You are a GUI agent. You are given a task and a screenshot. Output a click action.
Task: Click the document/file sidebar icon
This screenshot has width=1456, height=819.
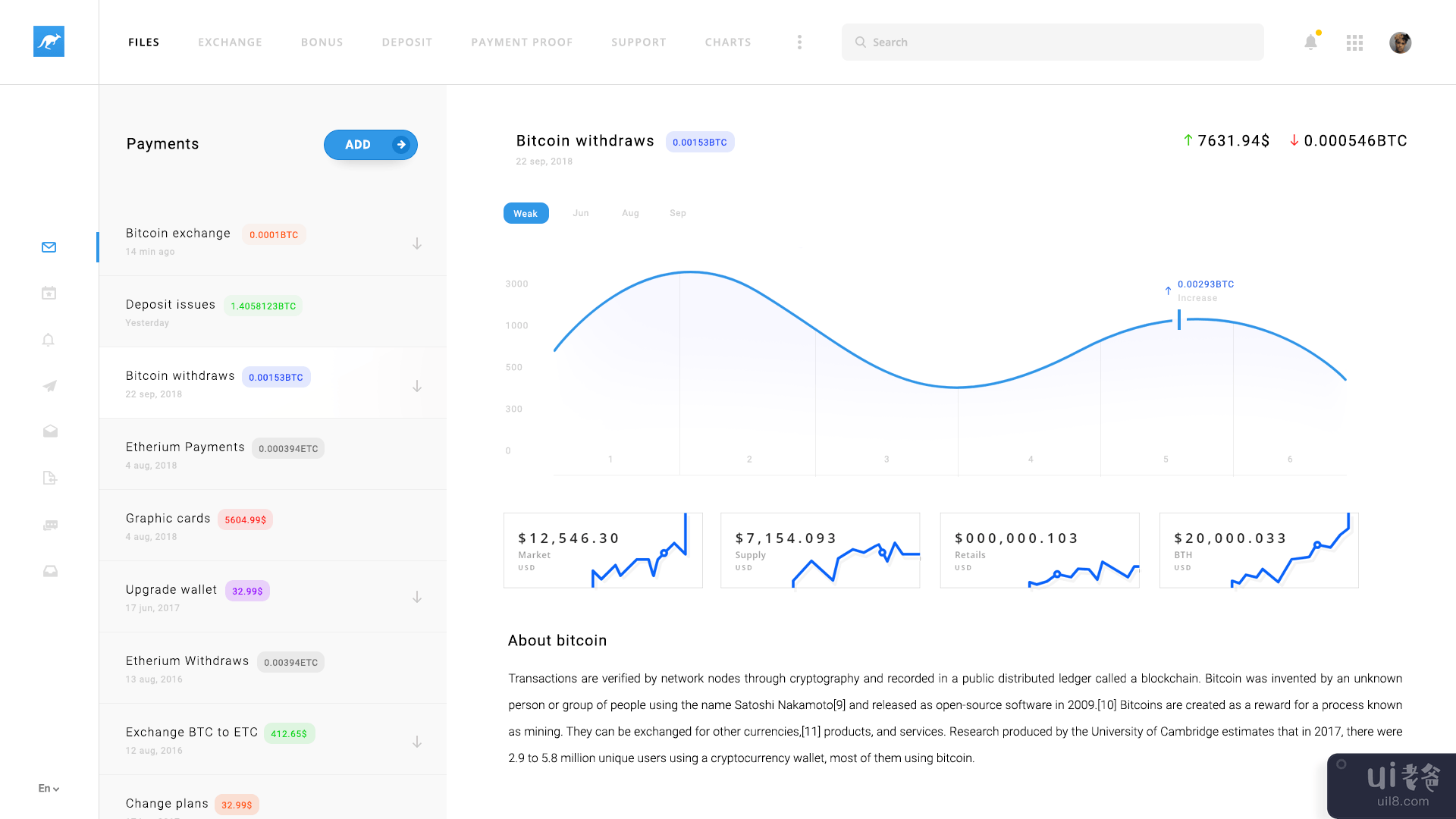[50, 478]
